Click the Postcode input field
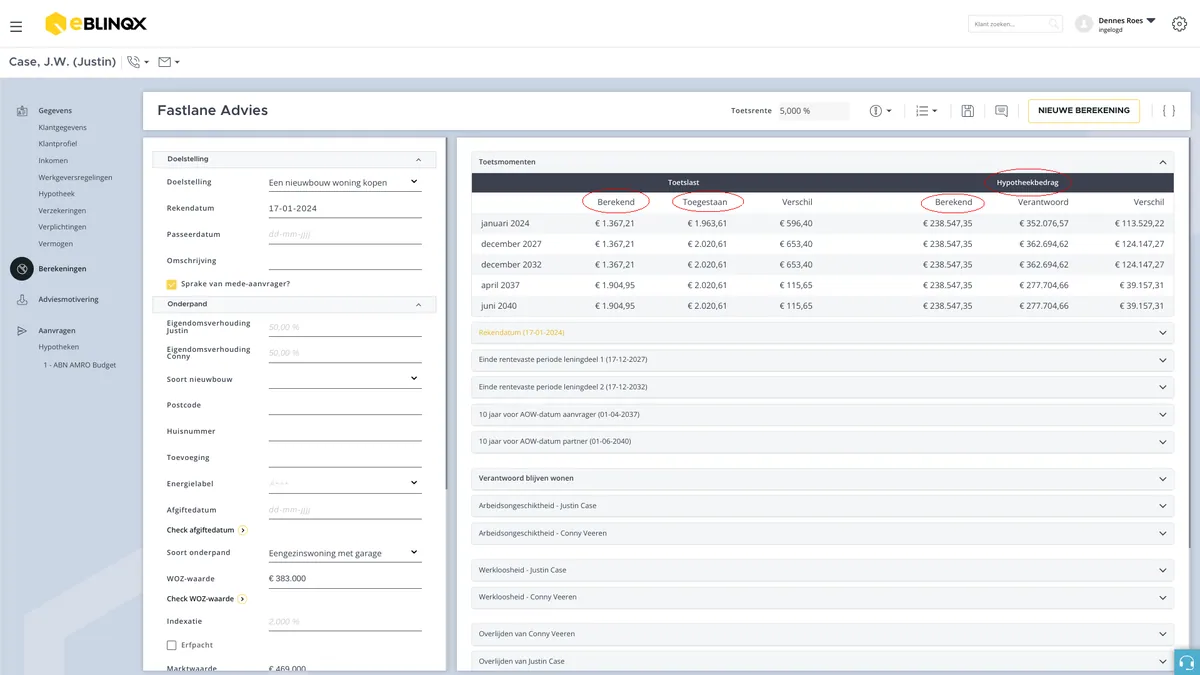The height and width of the screenshot is (675, 1200). 345,405
